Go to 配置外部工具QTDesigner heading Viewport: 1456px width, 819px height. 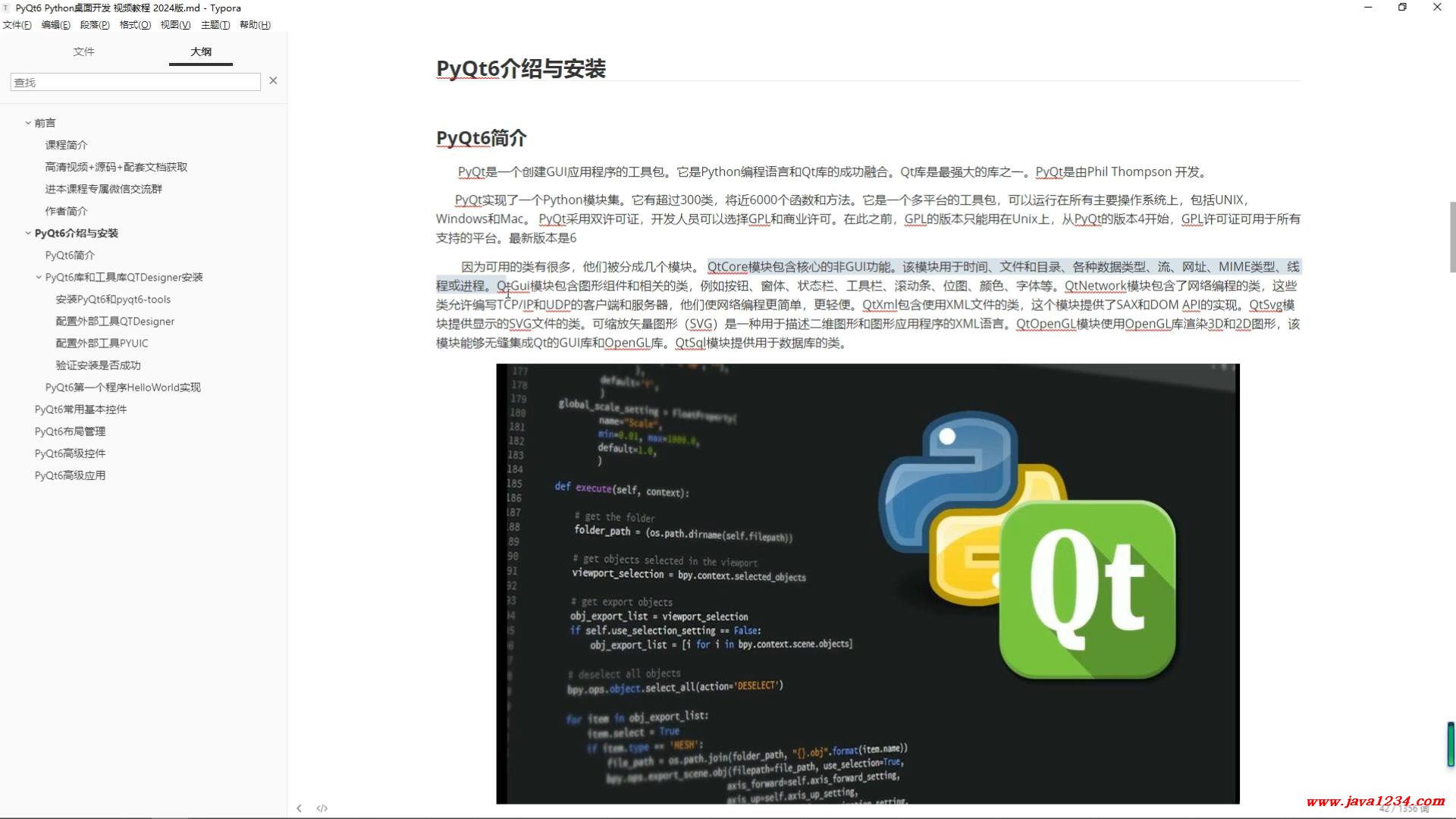click(x=115, y=322)
